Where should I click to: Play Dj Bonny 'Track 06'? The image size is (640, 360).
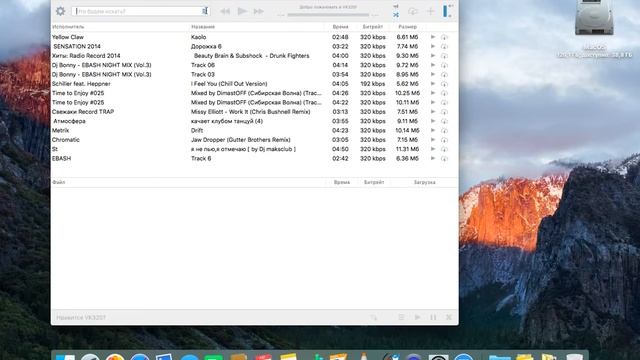point(433,65)
